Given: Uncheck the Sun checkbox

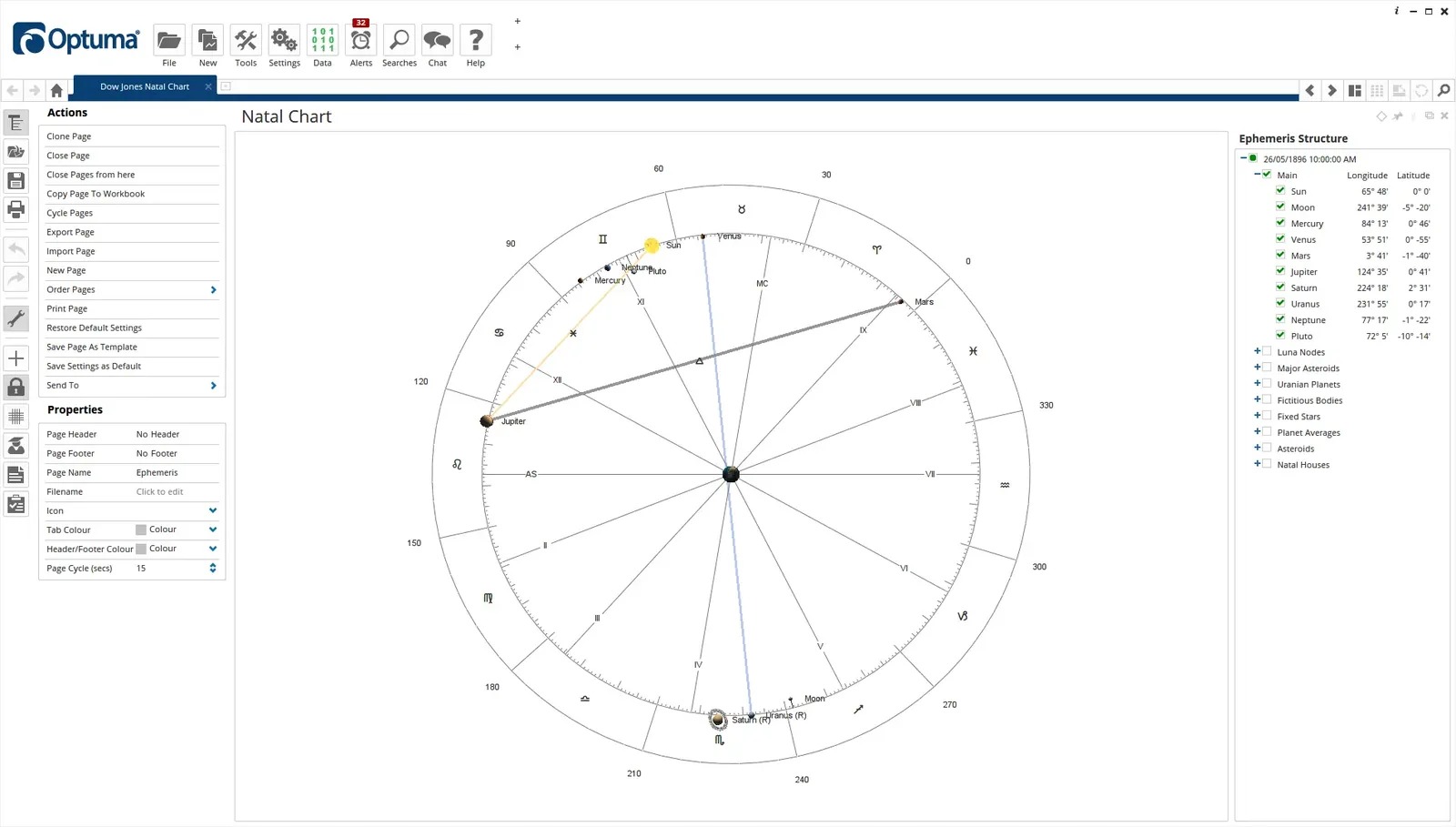Looking at the screenshot, I should [1280, 190].
